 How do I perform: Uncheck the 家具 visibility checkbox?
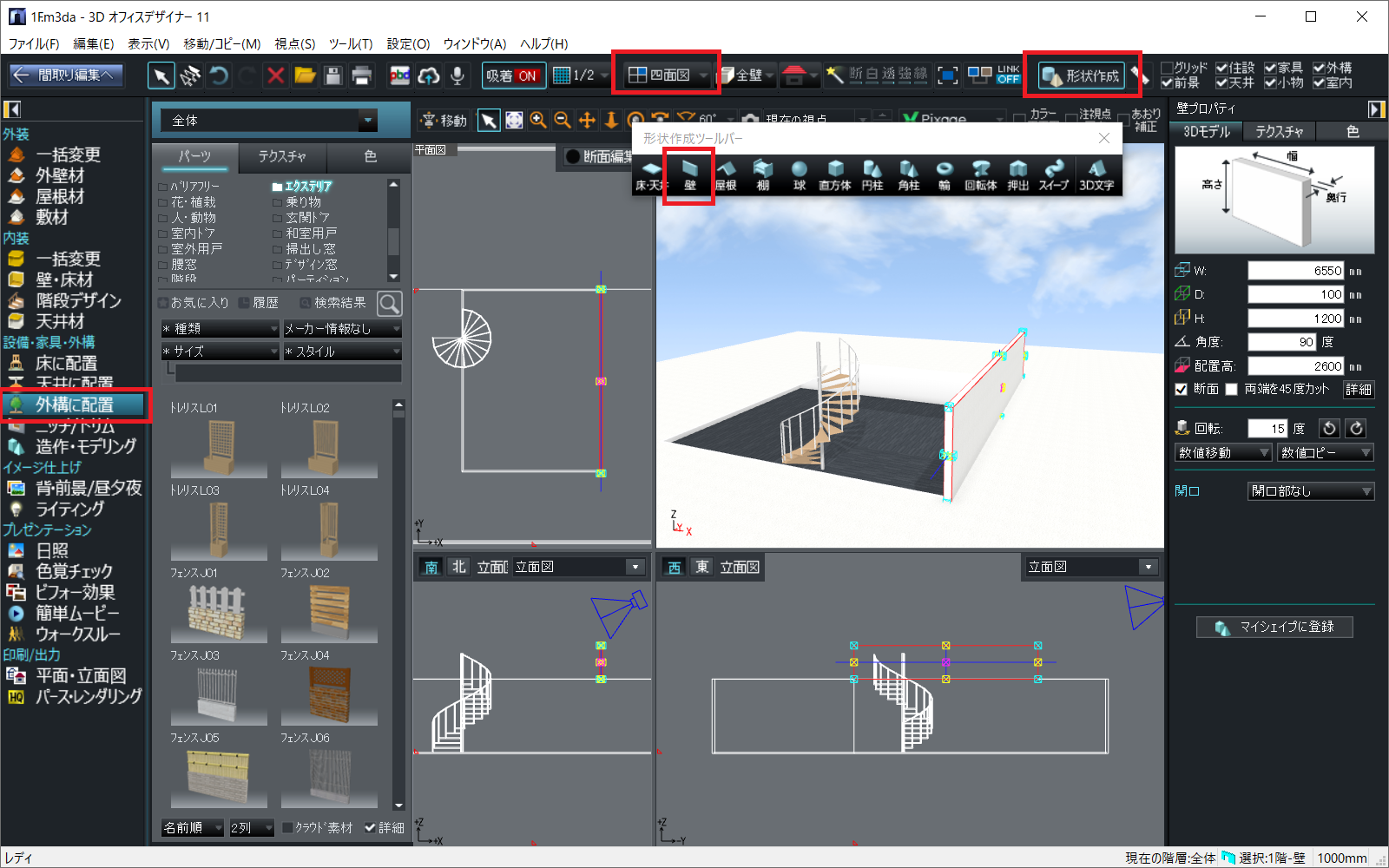[1270, 68]
